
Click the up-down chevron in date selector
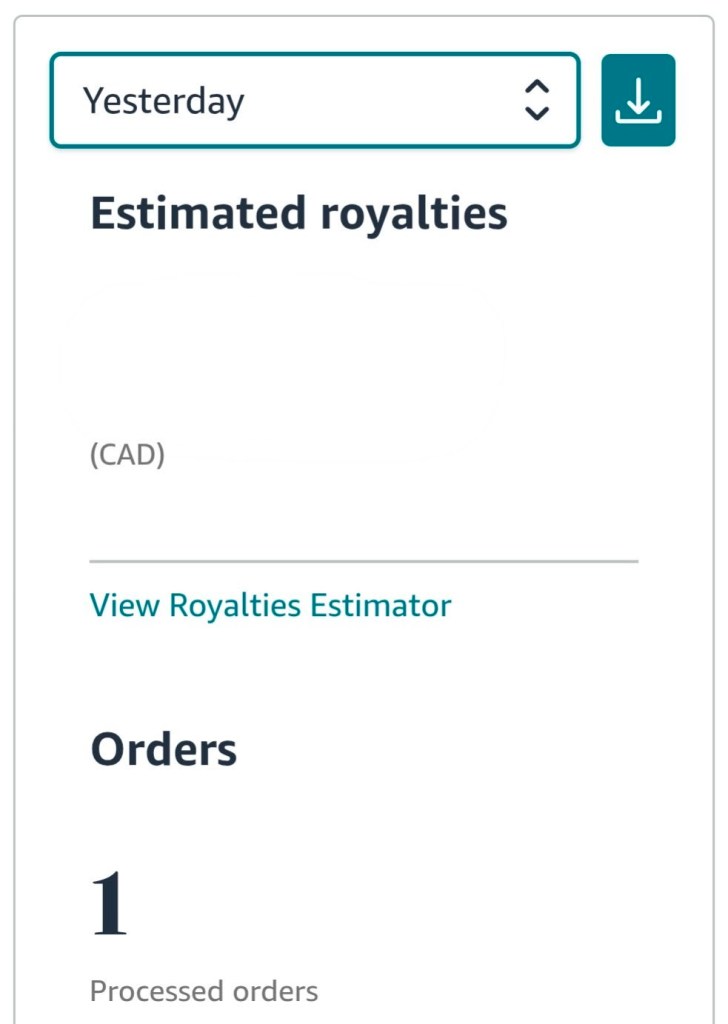(537, 100)
